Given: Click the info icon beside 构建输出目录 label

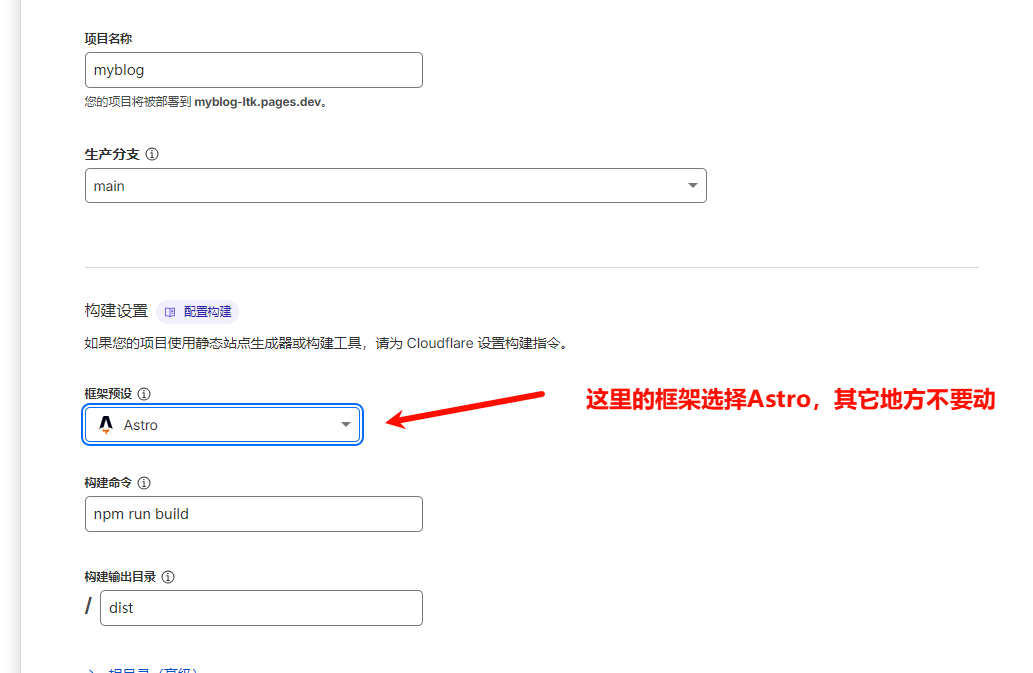Looking at the screenshot, I should tap(168, 576).
